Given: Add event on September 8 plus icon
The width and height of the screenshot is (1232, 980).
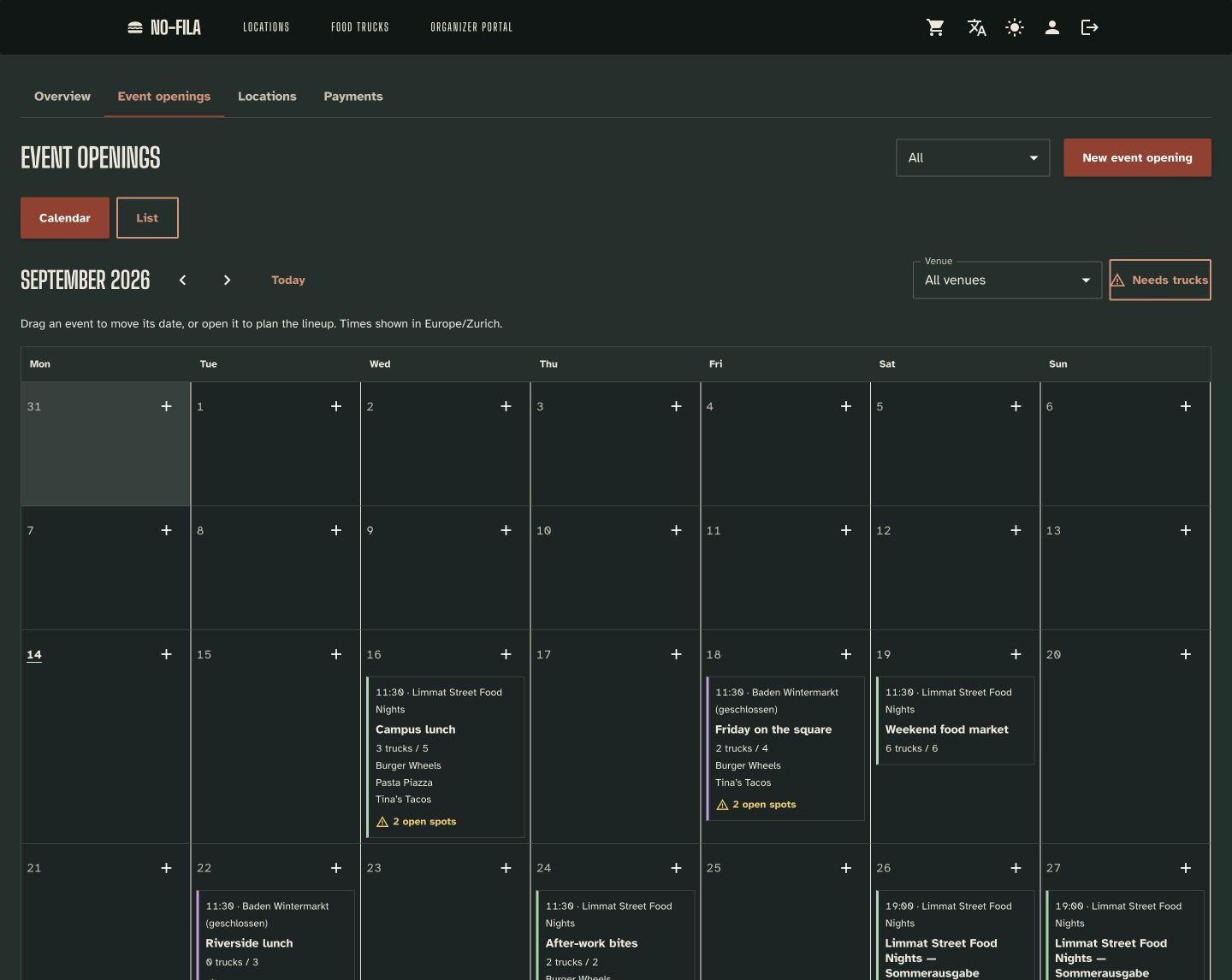Looking at the screenshot, I should point(336,530).
